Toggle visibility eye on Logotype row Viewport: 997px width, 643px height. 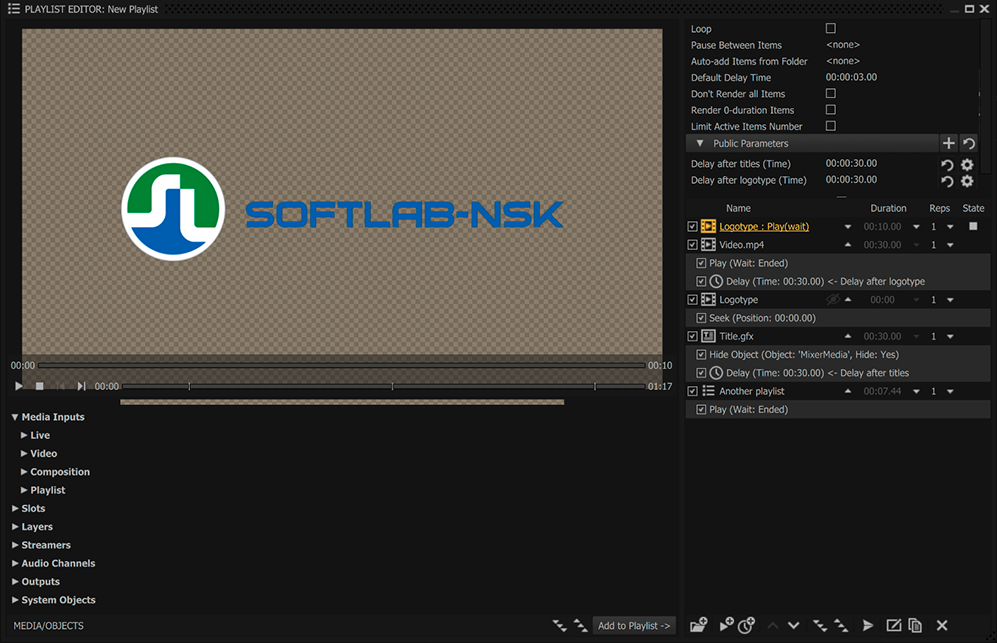point(832,299)
